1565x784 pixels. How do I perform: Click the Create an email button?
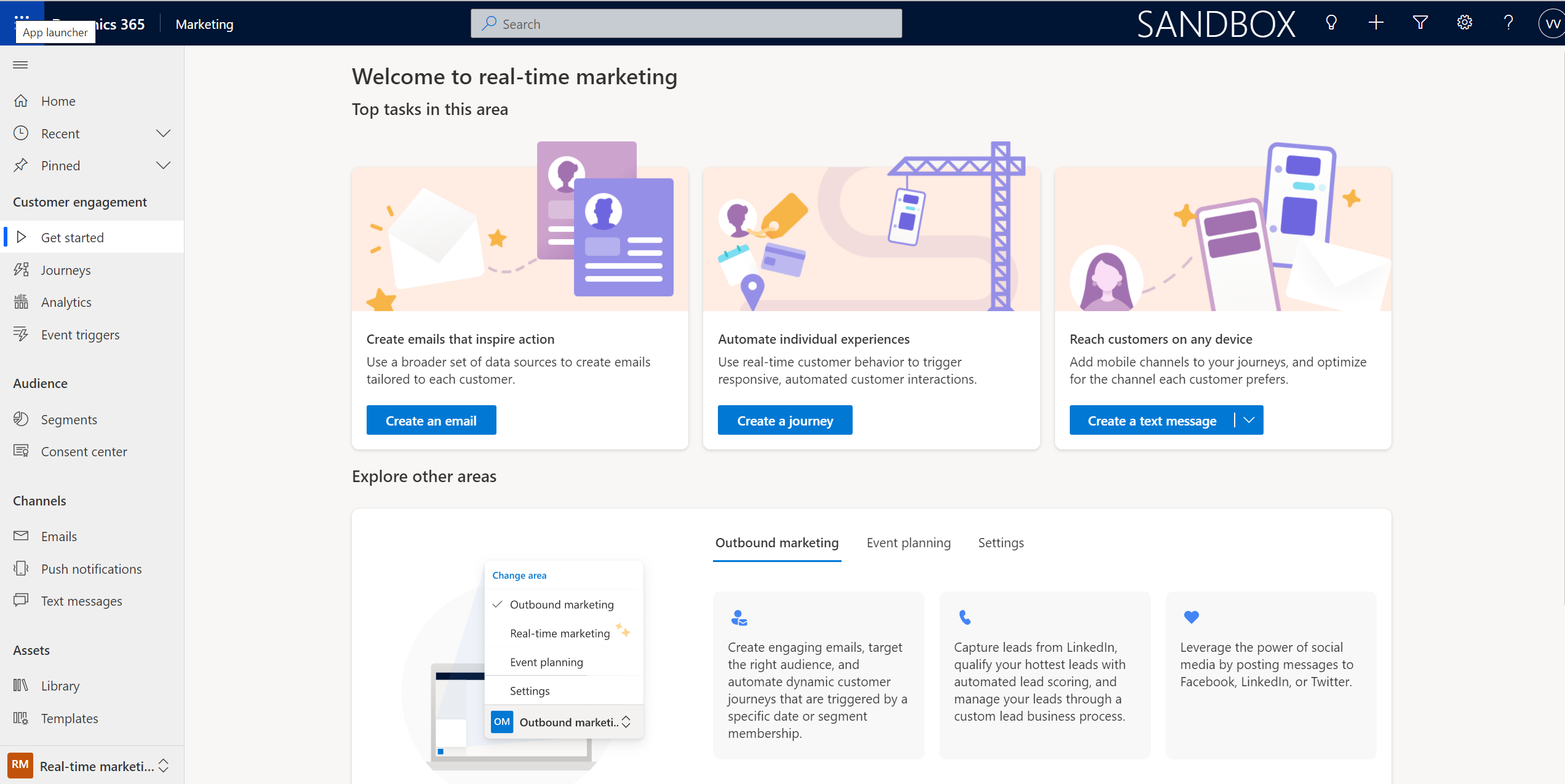point(431,421)
